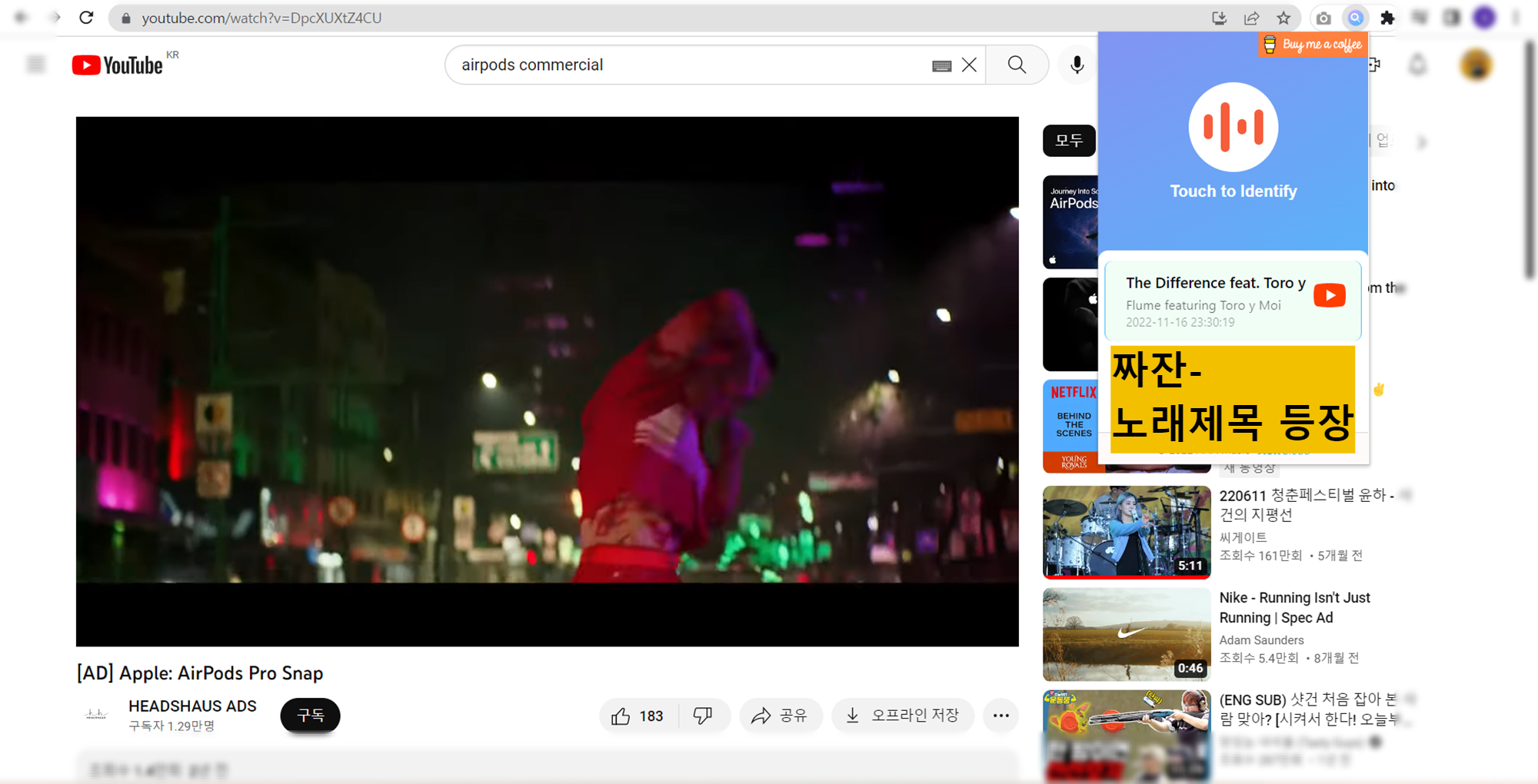
Task: Open the YouTube account avatar menu
Action: 1476,65
